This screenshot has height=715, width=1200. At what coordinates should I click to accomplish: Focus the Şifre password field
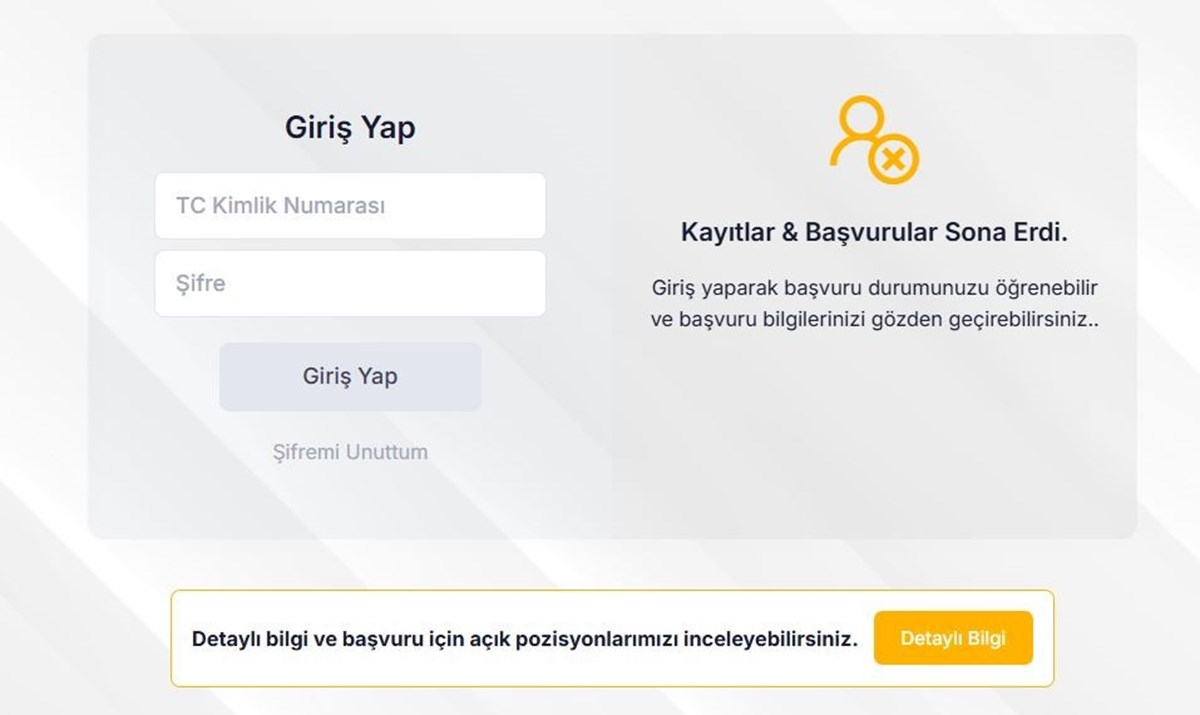[350, 284]
